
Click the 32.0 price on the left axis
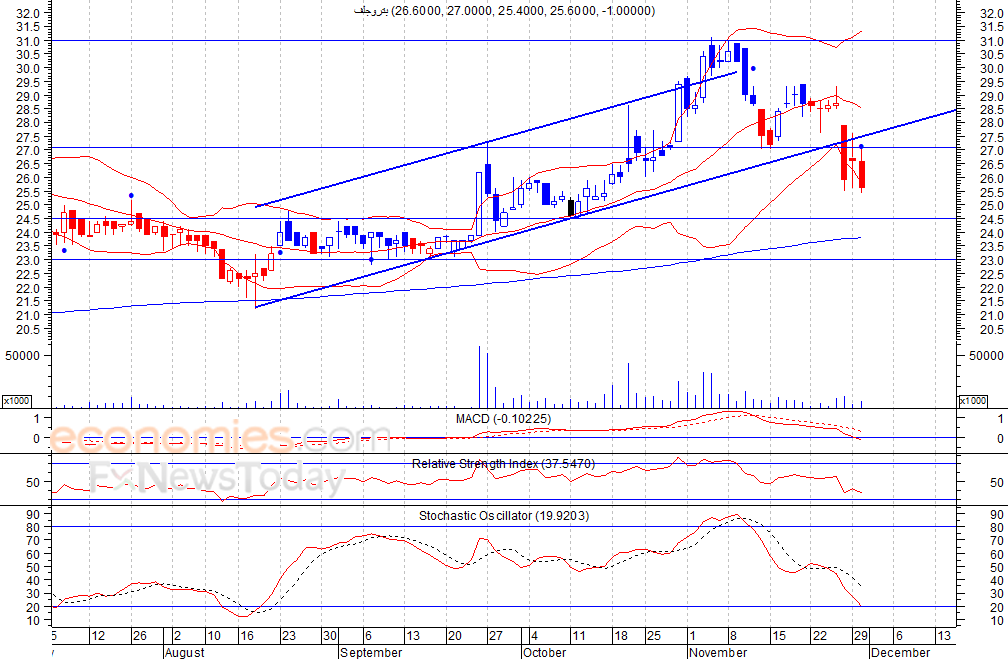[x=28, y=13]
